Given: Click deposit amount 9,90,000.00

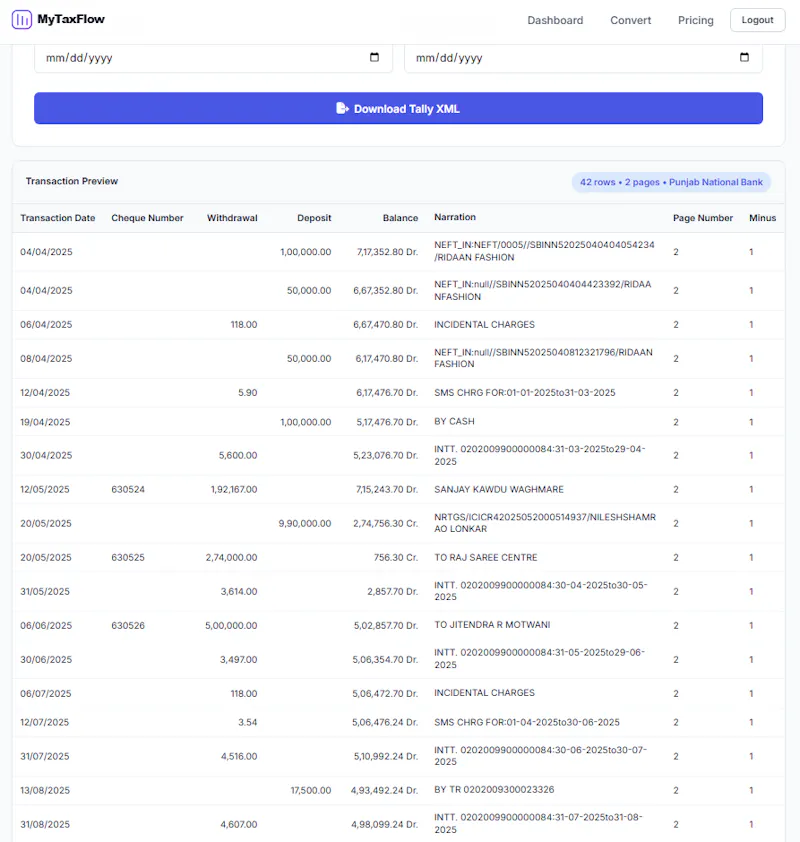Looking at the screenshot, I should click(x=304, y=523).
